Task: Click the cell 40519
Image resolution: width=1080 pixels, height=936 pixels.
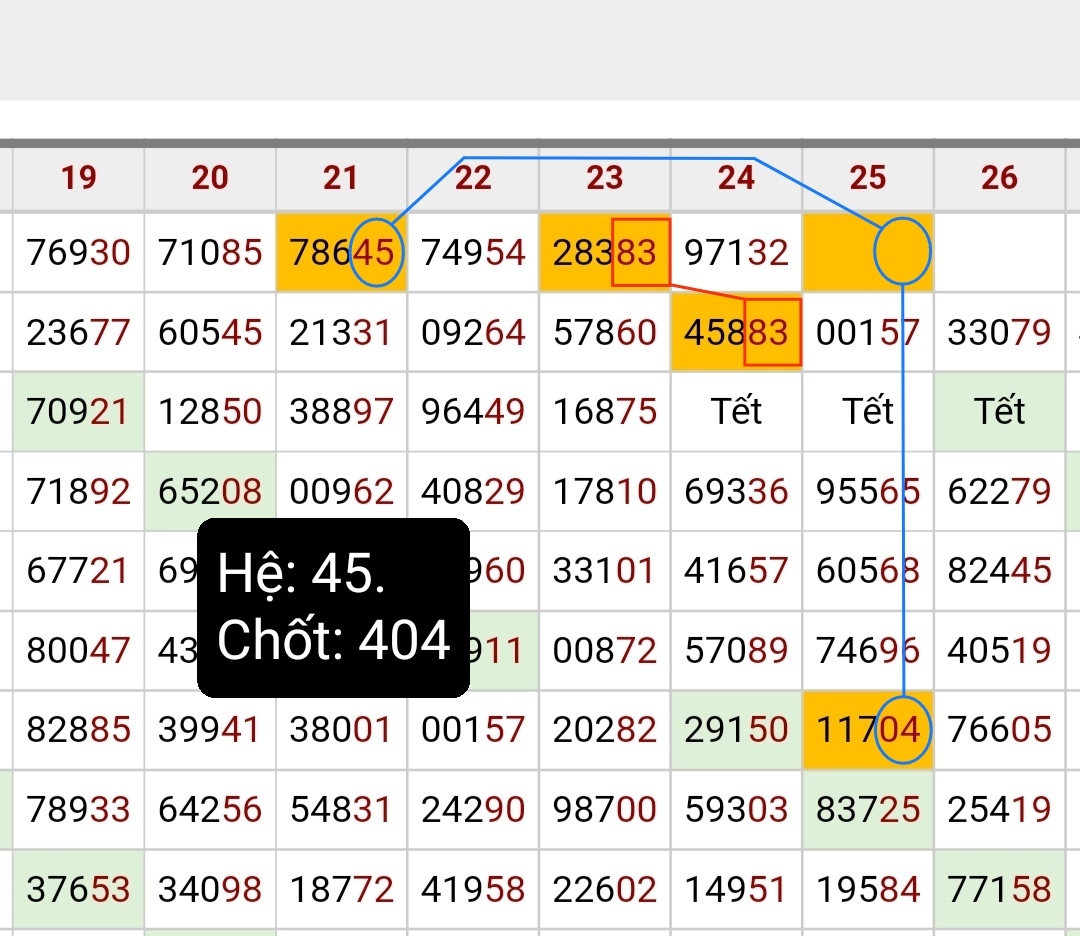Action: (999, 650)
